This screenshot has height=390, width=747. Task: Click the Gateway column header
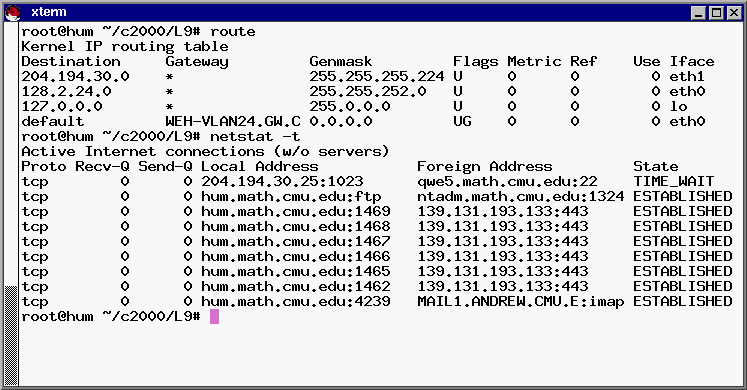tap(197, 61)
